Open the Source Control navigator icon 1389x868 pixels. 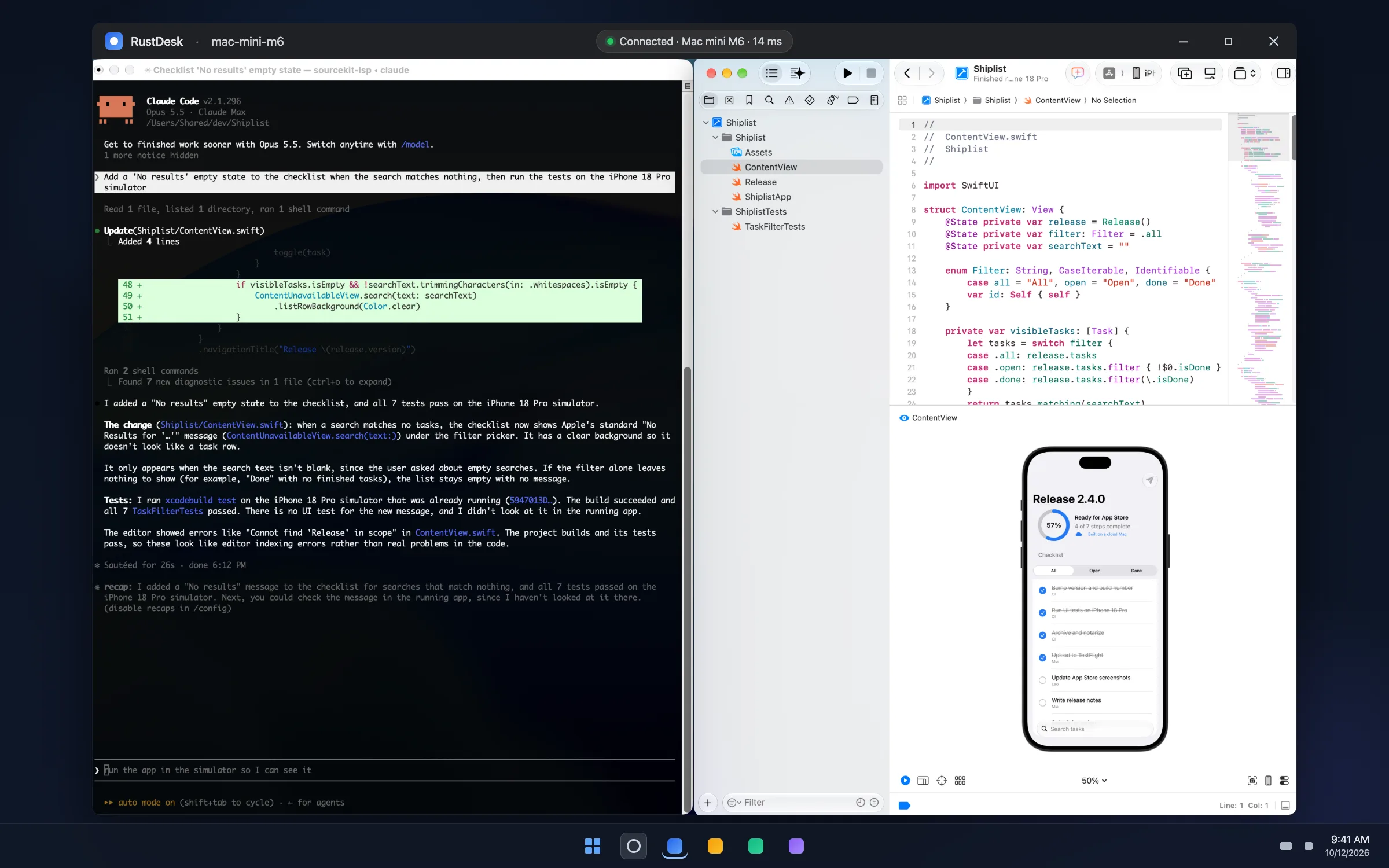click(729, 100)
